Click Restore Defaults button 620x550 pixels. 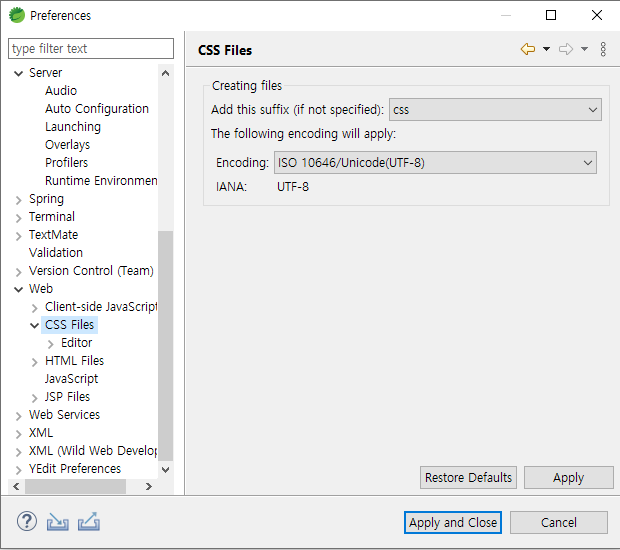click(x=468, y=478)
